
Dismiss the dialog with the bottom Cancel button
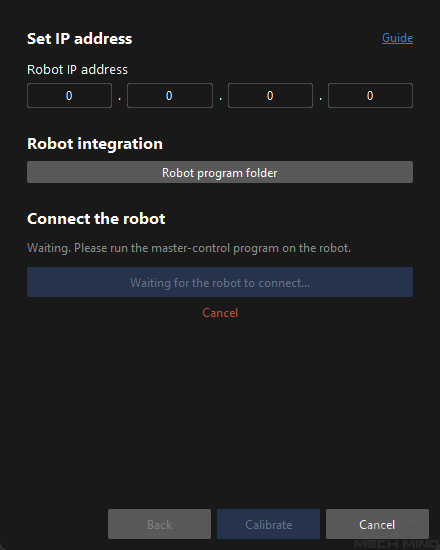pyautogui.click(x=377, y=524)
